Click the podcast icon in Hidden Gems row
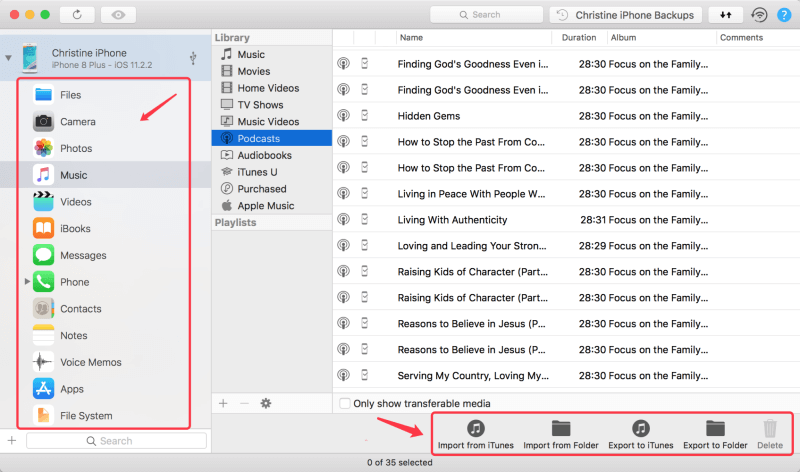This screenshot has width=800, height=472. pos(343,115)
